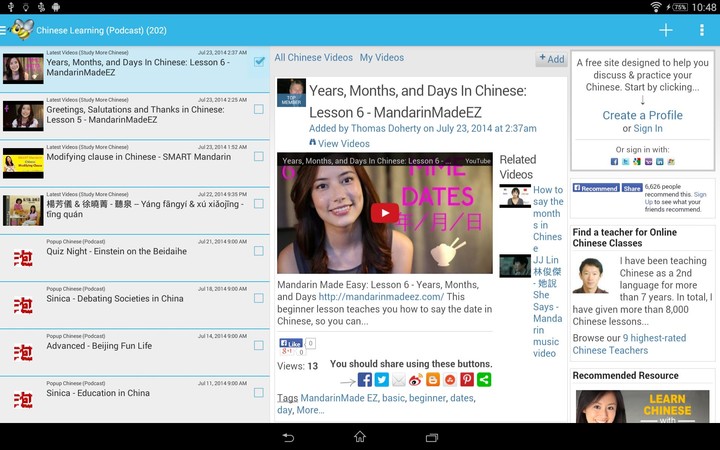Click the + Add button
This screenshot has height=450, width=720.
coord(551,59)
